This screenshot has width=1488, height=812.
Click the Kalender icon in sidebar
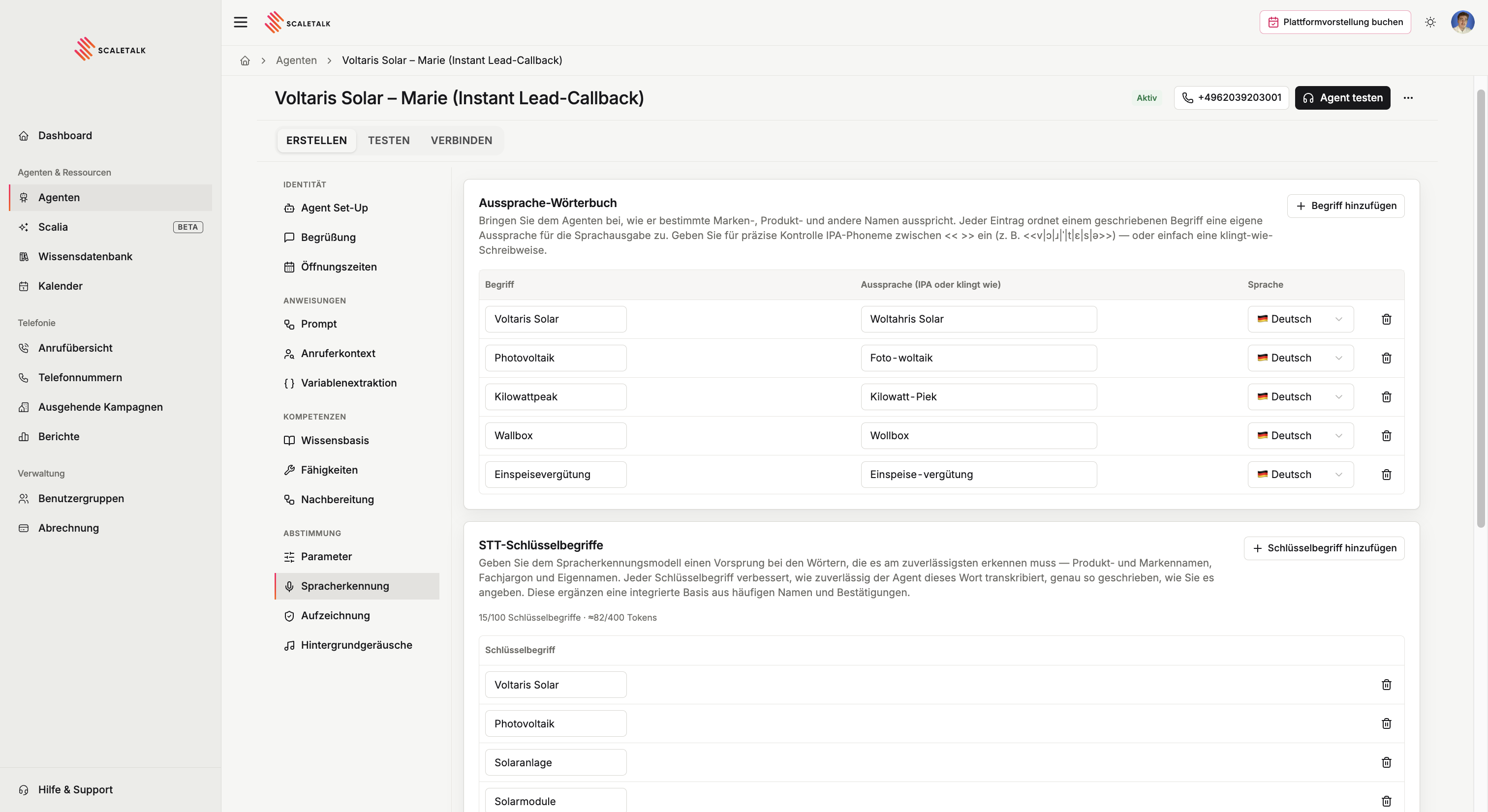pyautogui.click(x=24, y=286)
